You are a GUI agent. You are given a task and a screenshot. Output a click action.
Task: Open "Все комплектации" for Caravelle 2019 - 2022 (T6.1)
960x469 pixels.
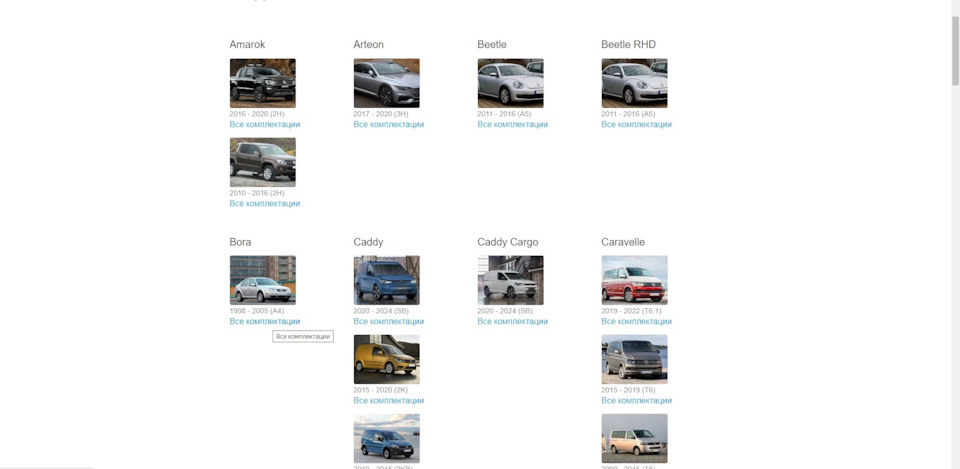(637, 321)
